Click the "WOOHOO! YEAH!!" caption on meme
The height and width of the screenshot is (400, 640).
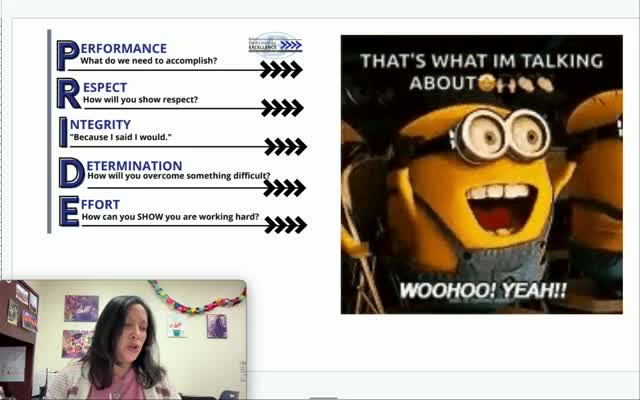pos(483,291)
